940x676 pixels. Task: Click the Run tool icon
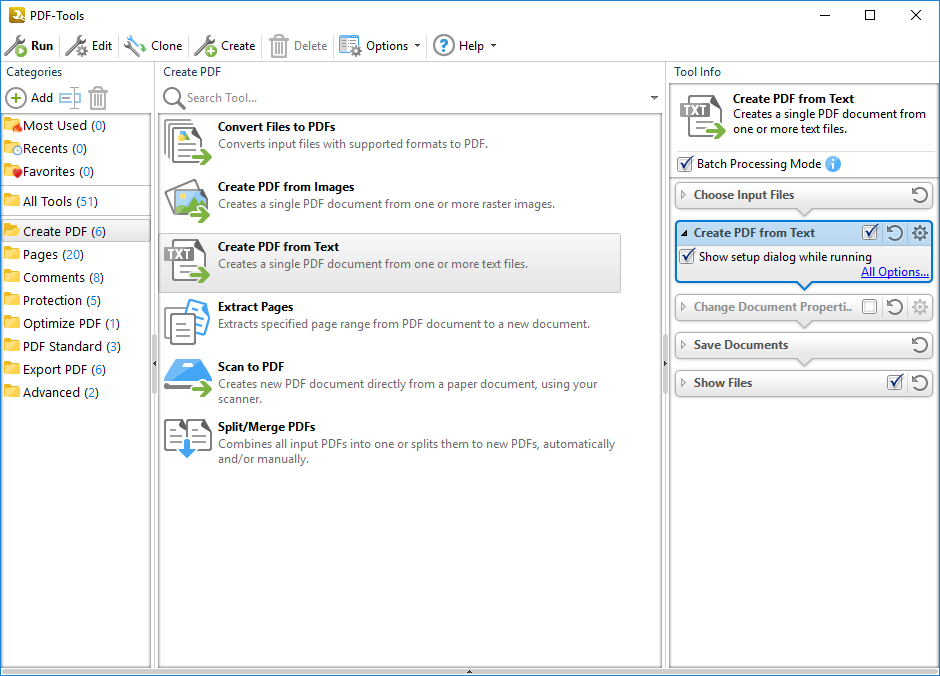coord(17,46)
